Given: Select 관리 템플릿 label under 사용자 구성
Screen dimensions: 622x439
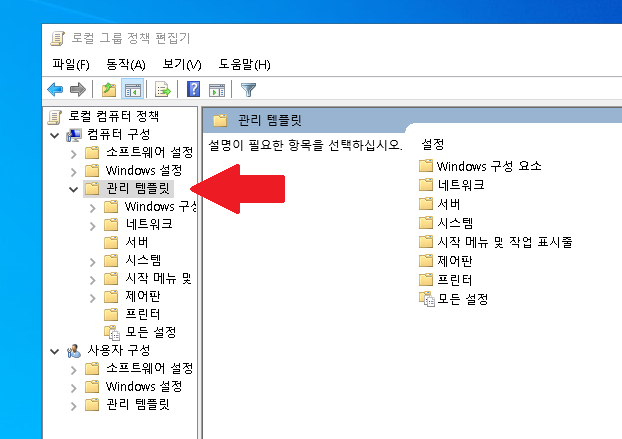Looking at the screenshot, I should coord(138,404).
